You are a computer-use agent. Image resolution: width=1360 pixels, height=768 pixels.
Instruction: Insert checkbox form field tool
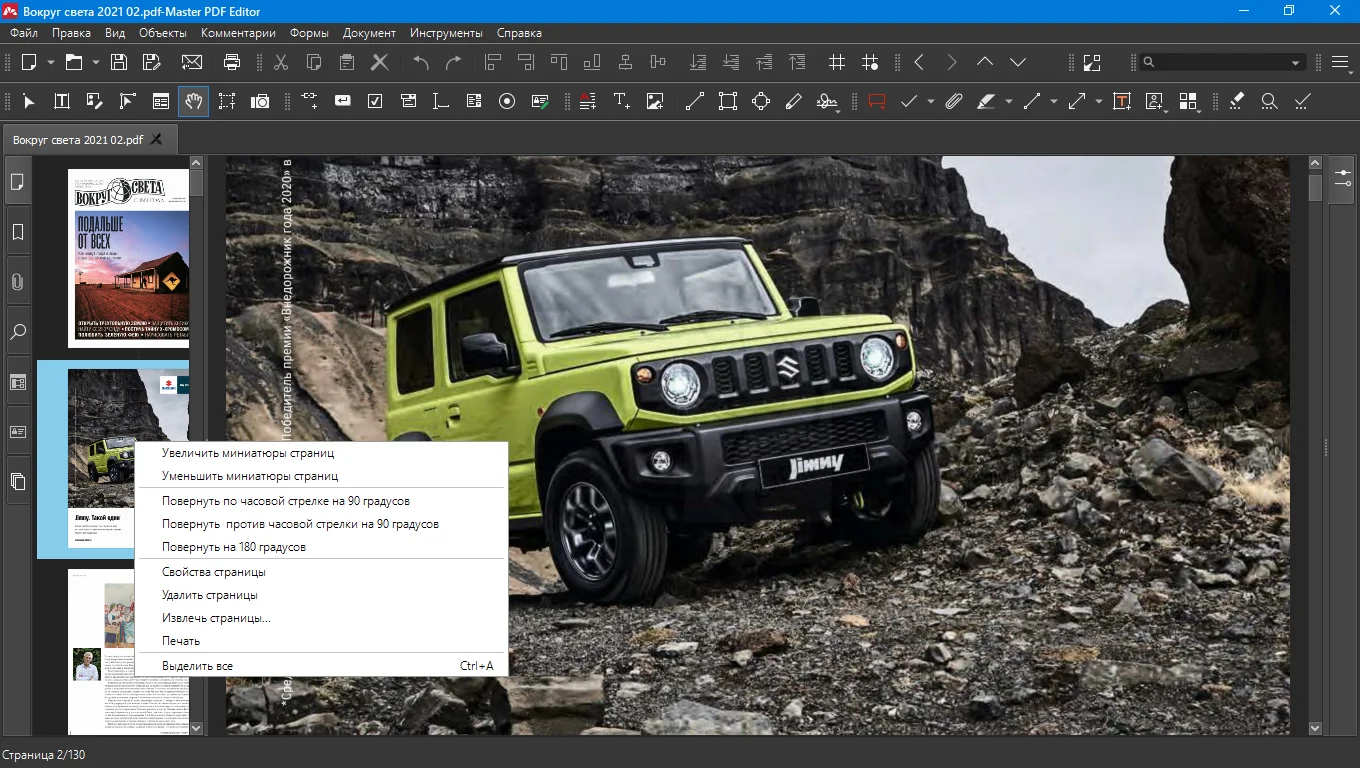(375, 101)
